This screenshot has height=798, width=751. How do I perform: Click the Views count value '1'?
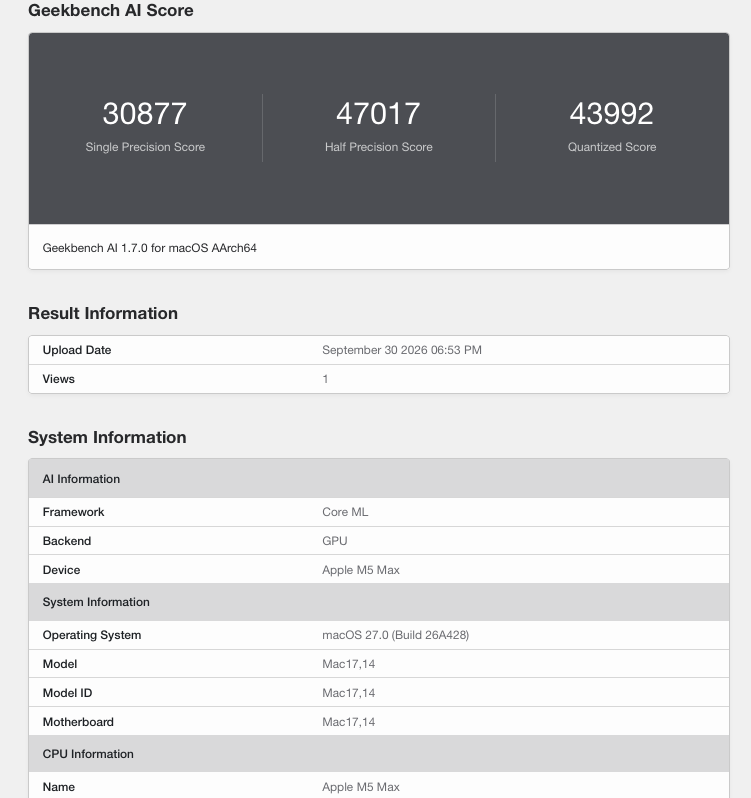pos(325,379)
